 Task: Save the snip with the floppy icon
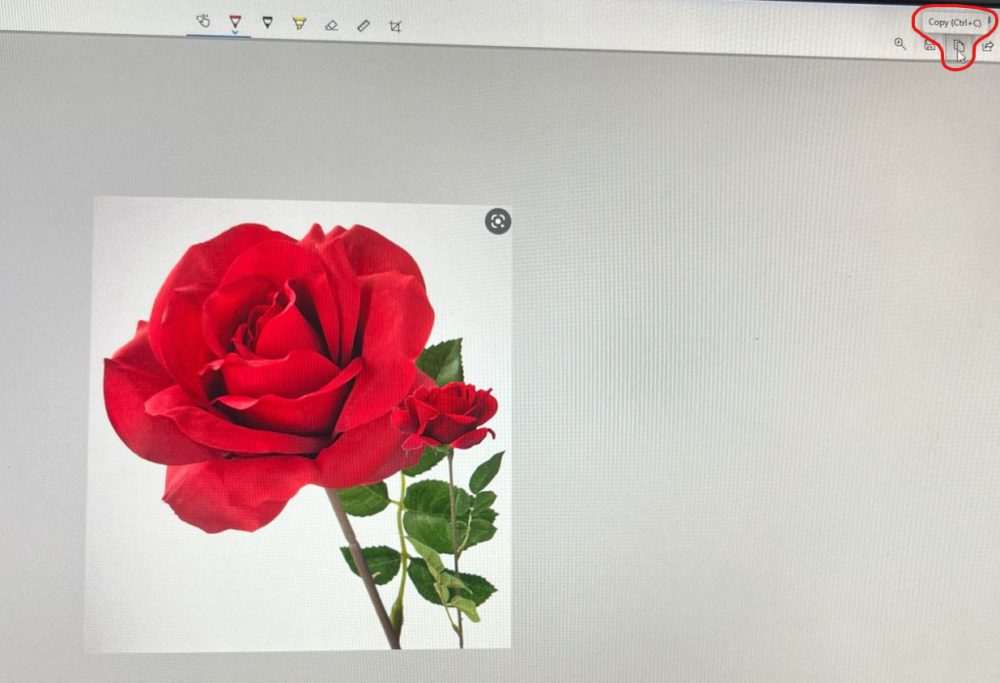tap(929, 45)
